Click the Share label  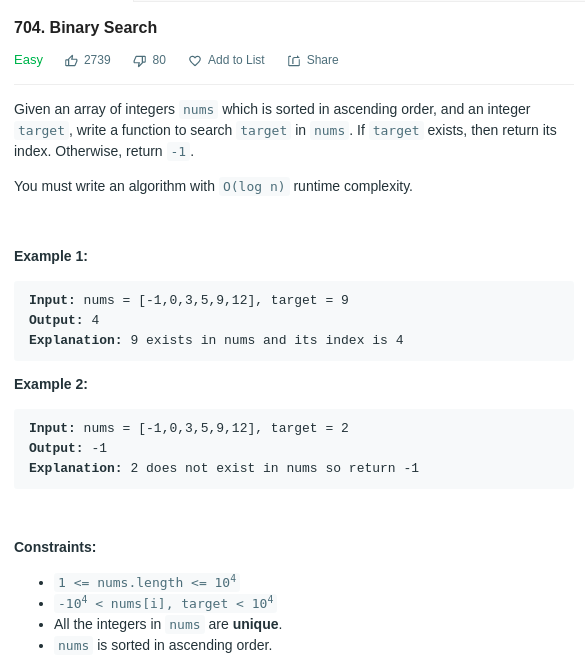322,60
